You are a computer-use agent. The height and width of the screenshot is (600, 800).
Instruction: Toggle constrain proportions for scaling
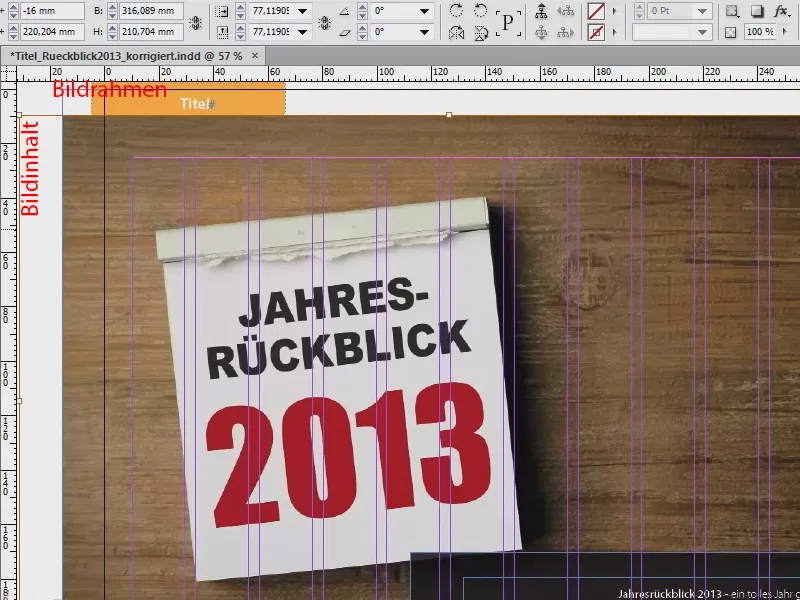pos(324,22)
